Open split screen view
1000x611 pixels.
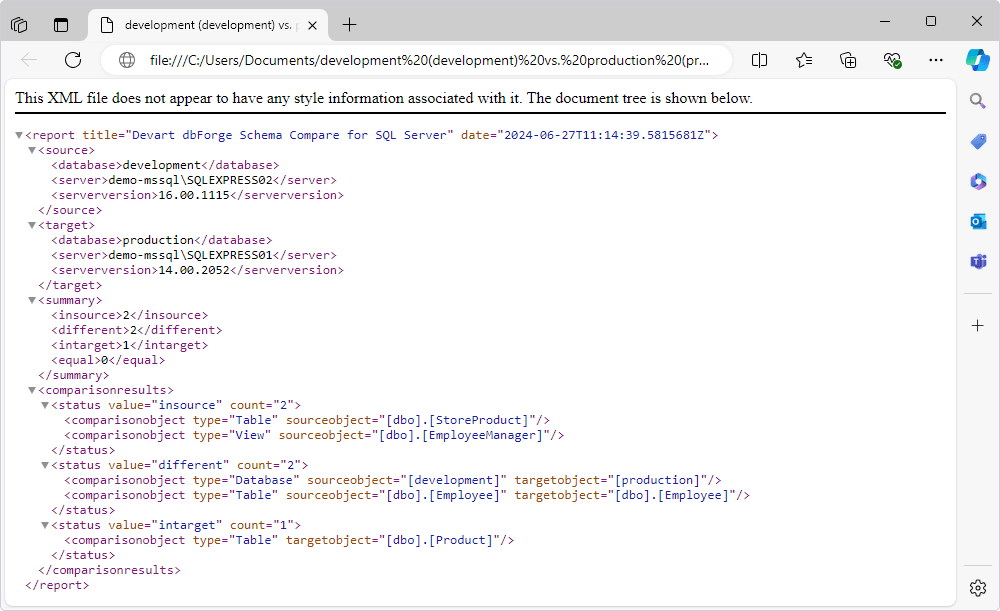[x=759, y=60]
